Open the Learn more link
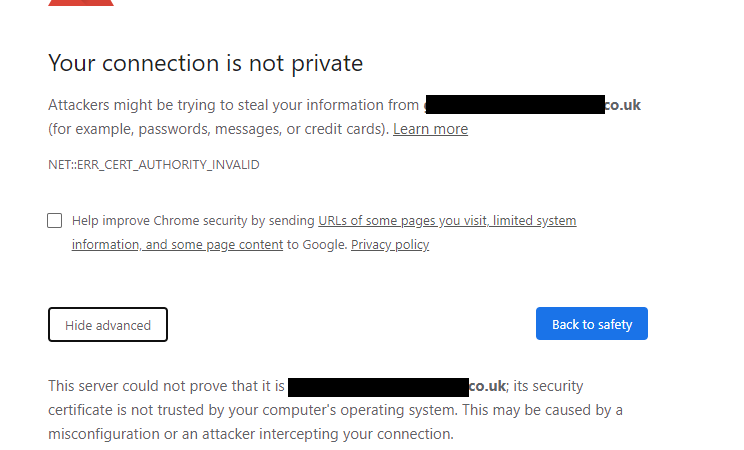 (430, 129)
